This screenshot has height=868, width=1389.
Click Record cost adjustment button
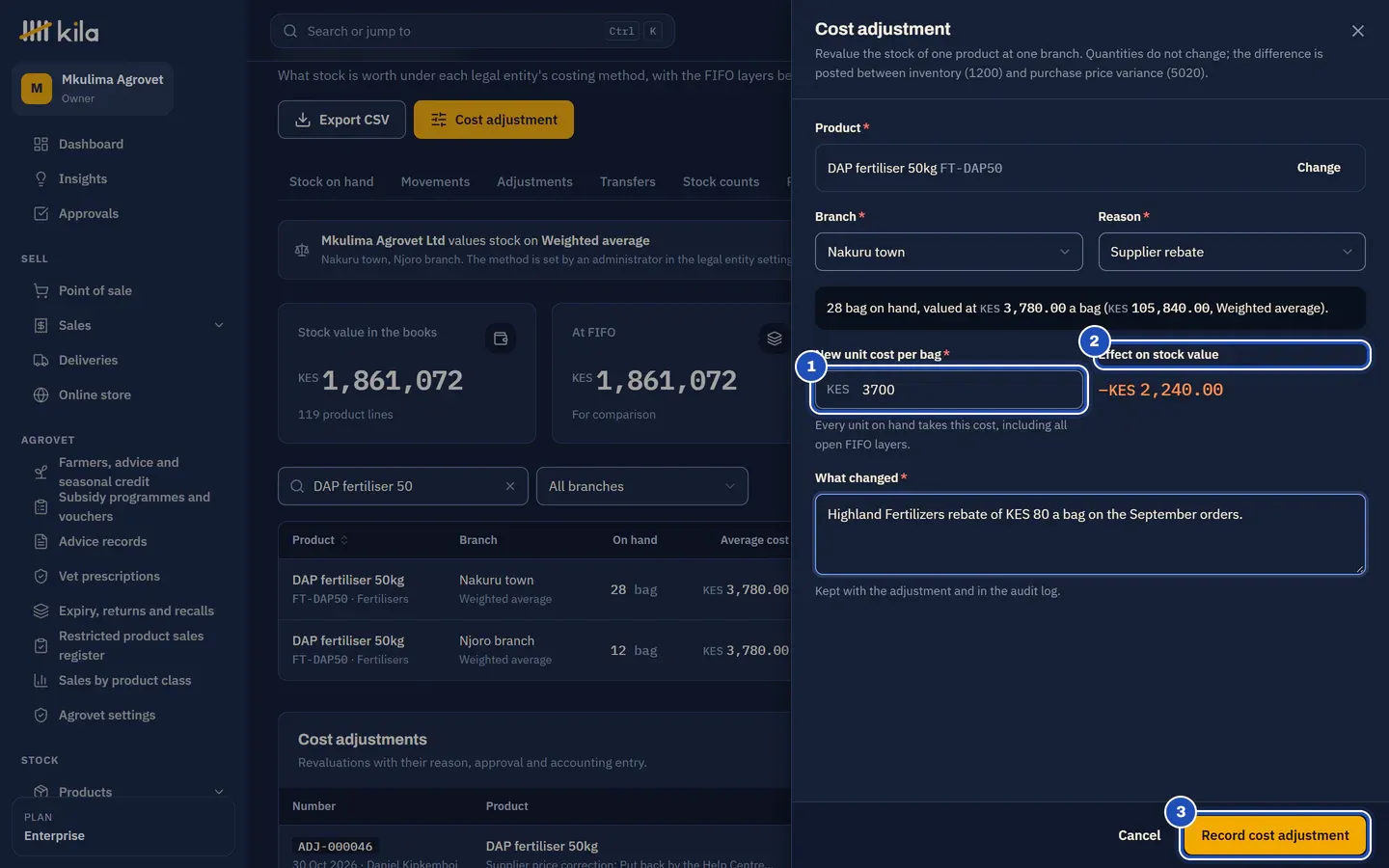[x=1275, y=835]
